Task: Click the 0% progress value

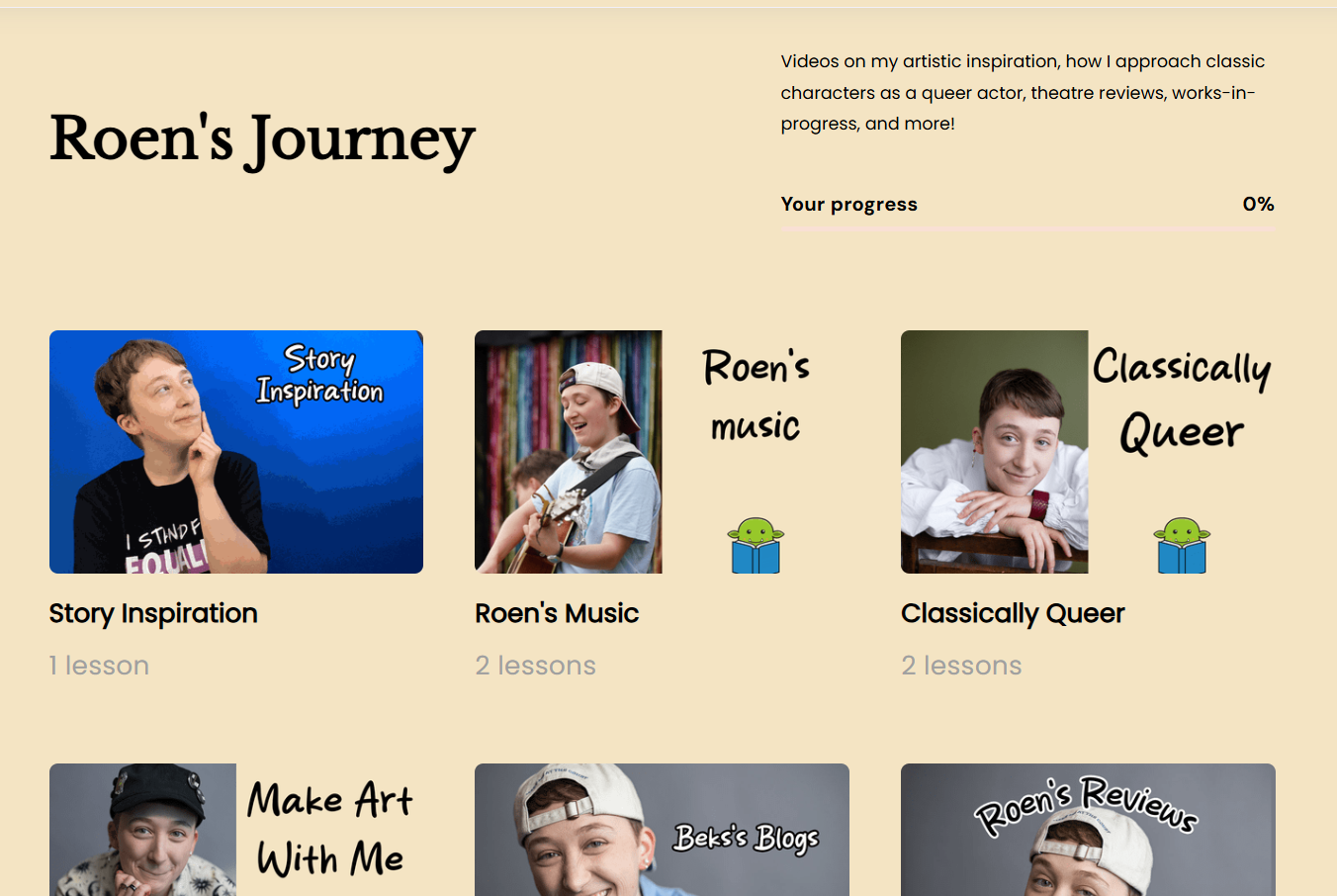Action: (x=1258, y=204)
